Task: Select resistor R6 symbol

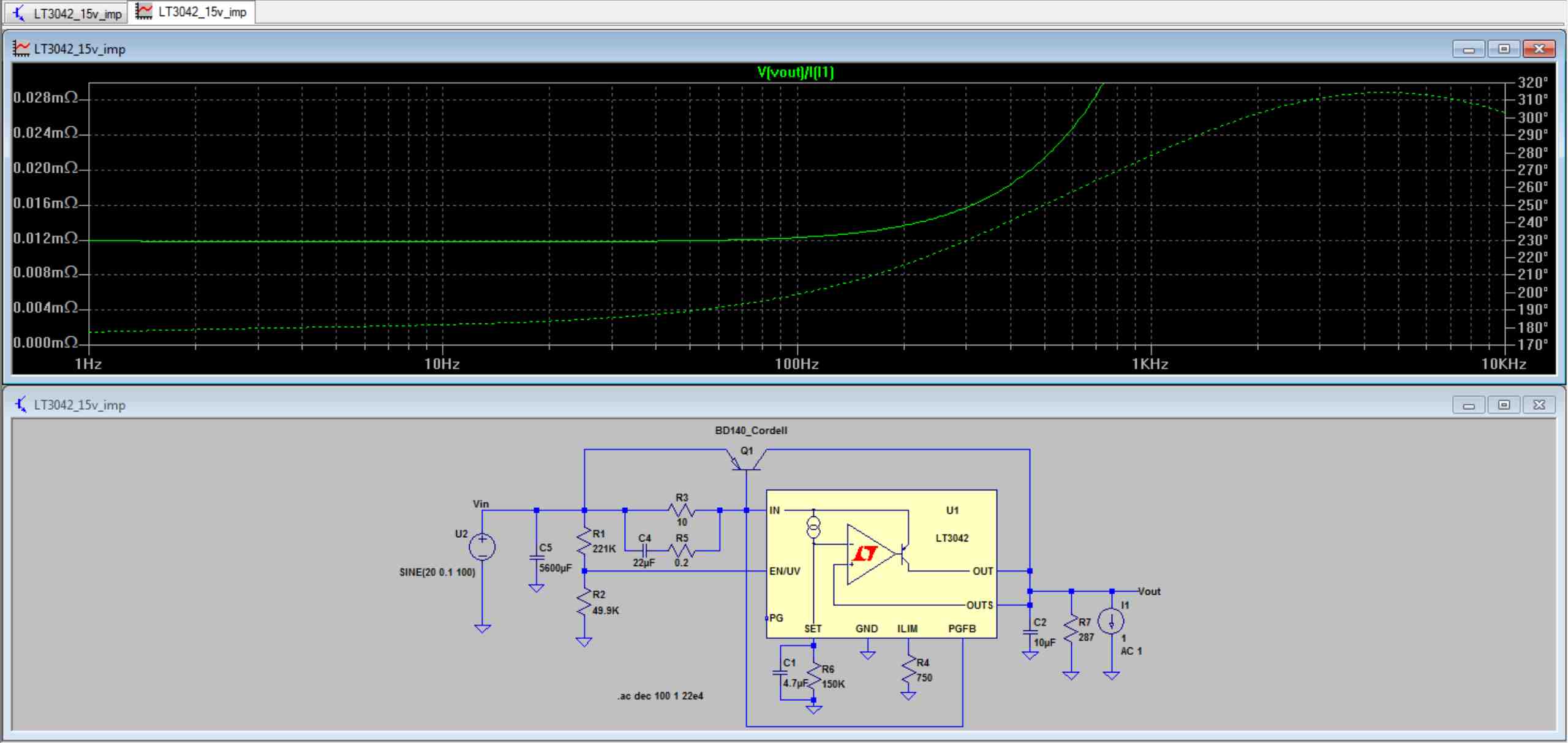Action: click(x=813, y=676)
